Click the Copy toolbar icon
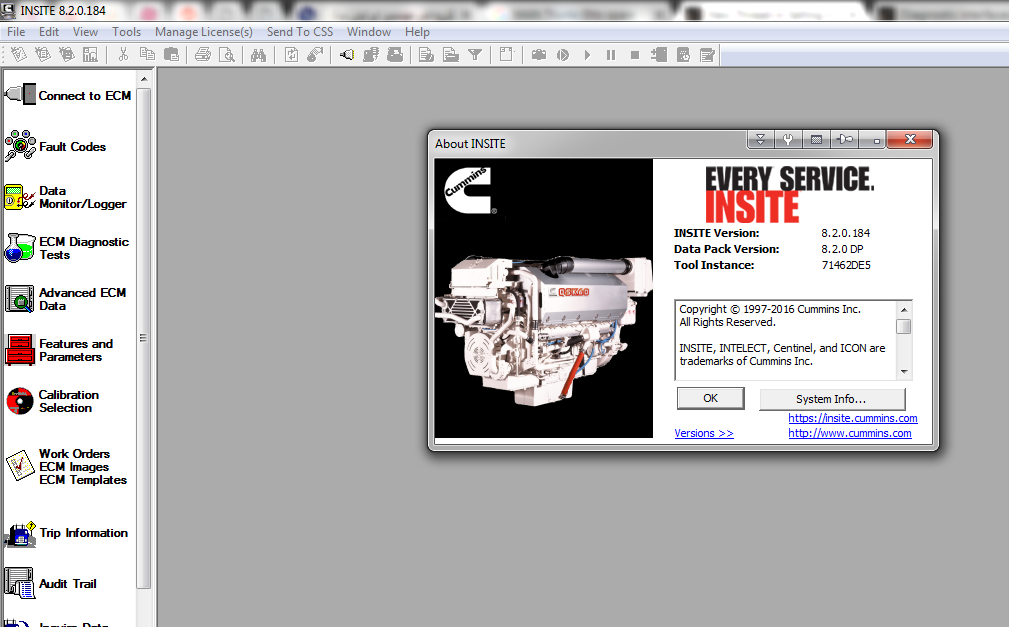This screenshot has width=1009, height=627. [x=147, y=55]
